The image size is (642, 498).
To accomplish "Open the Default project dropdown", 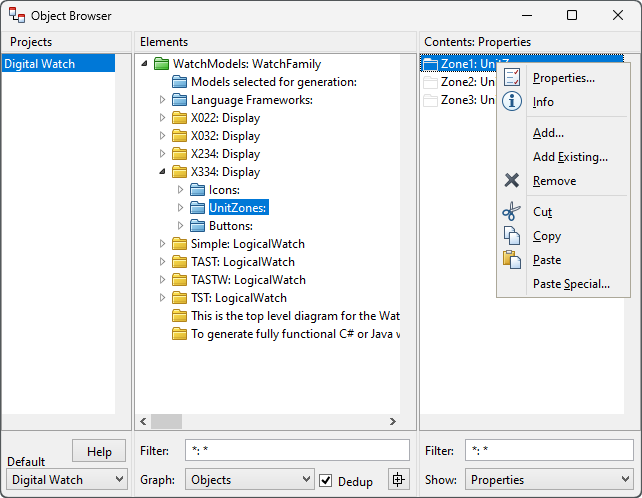I will [x=67, y=480].
